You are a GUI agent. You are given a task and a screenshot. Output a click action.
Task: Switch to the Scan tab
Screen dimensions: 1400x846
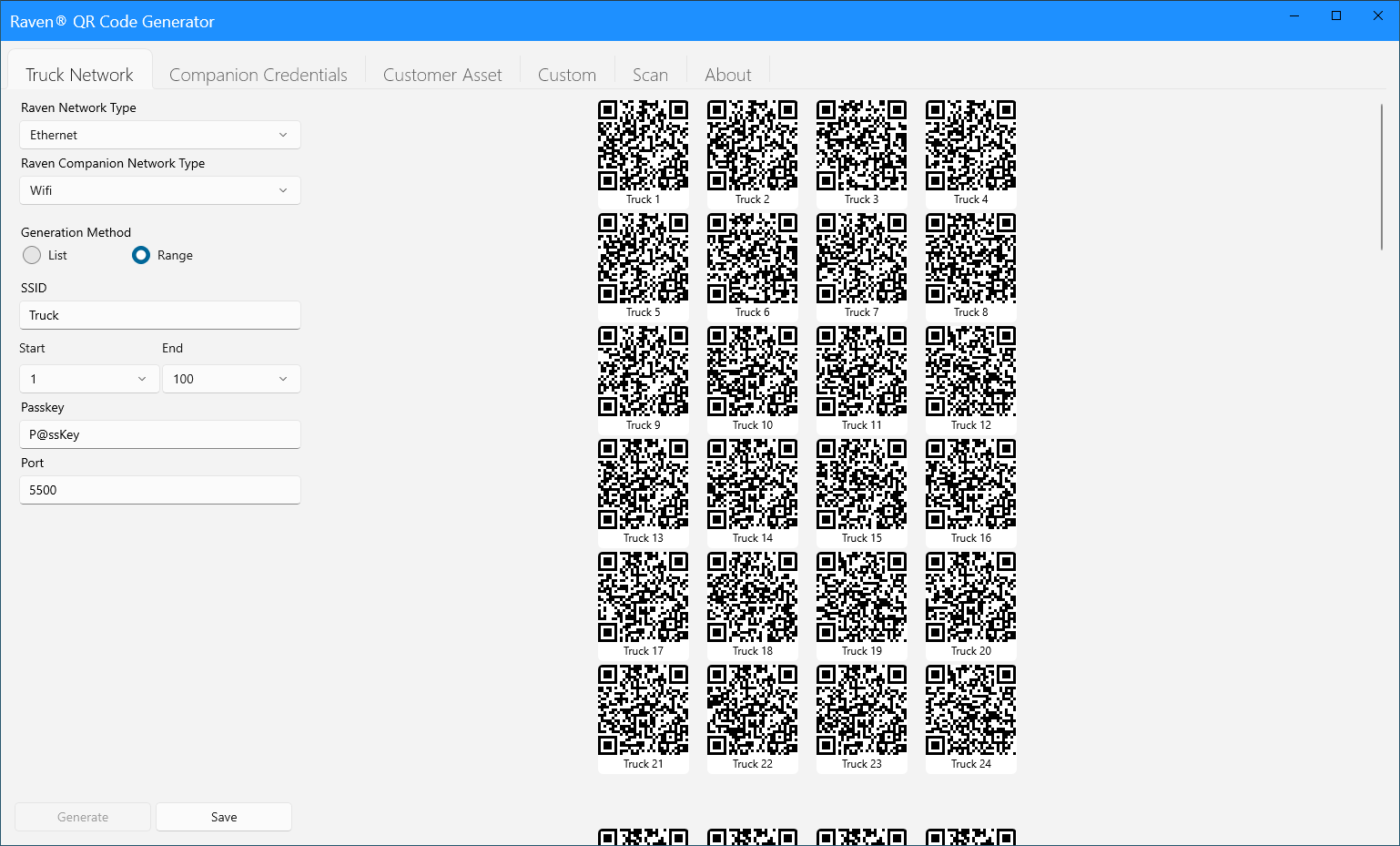coord(651,75)
